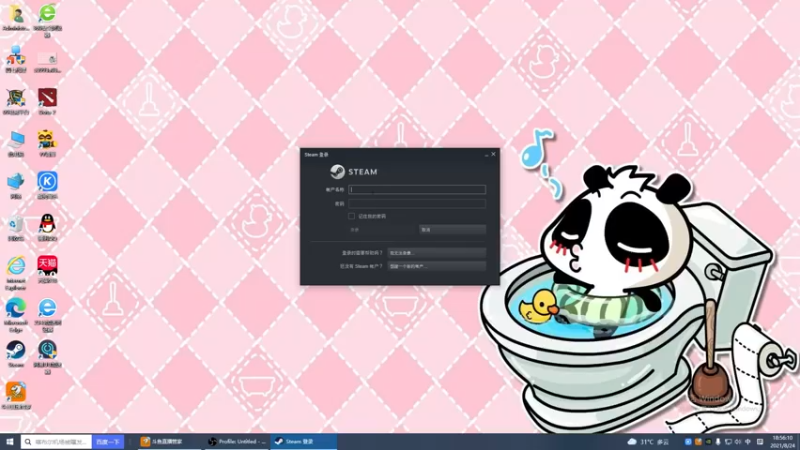The image size is (800, 450).
Task: Open the red Tmall (天猫) desktop shortcut
Action: 47,269
